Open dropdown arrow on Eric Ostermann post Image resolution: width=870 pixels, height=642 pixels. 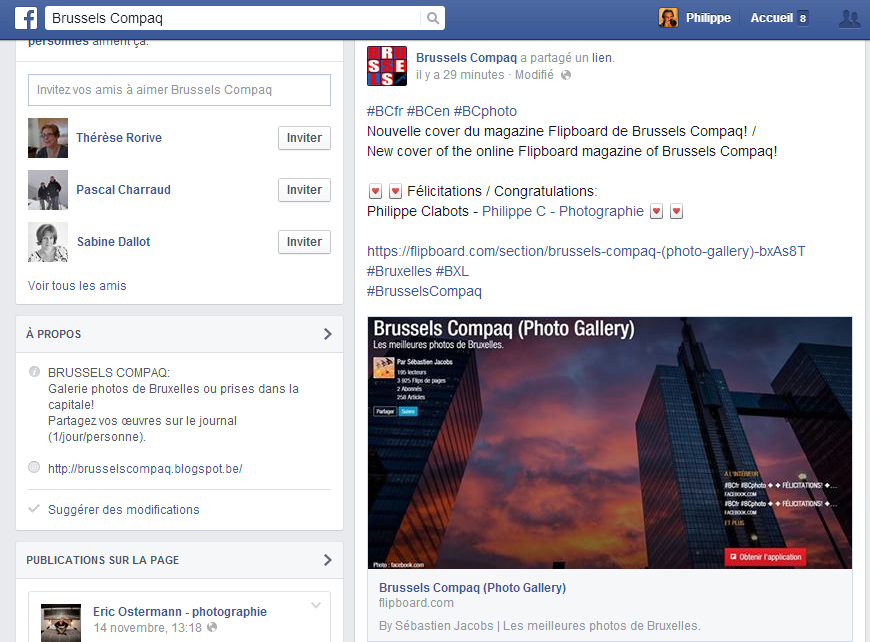coord(316,605)
